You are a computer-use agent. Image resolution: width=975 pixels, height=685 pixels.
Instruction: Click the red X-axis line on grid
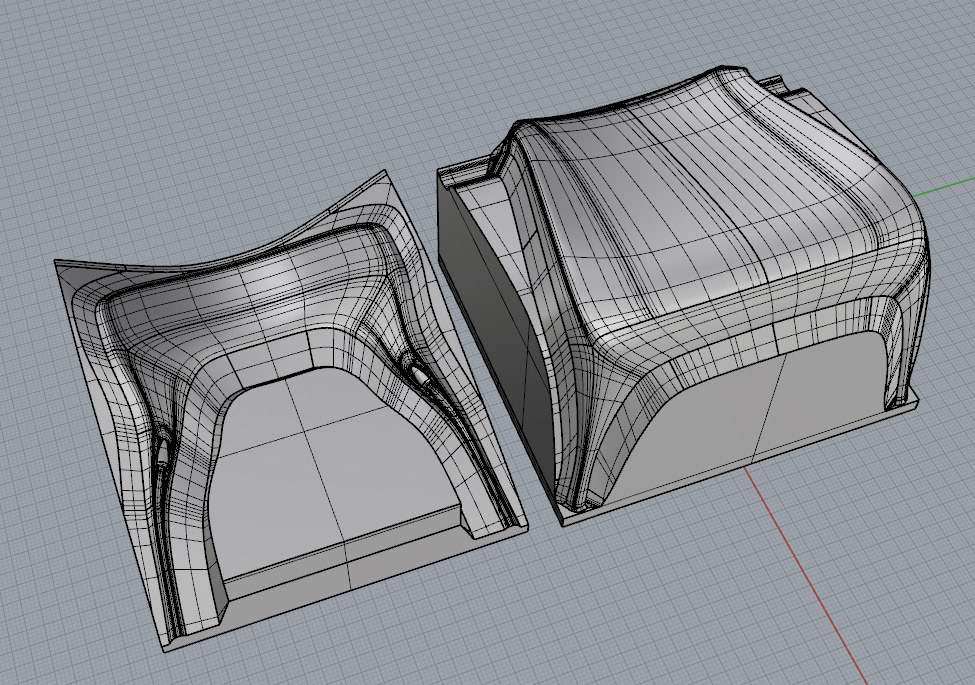coord(805,575)
